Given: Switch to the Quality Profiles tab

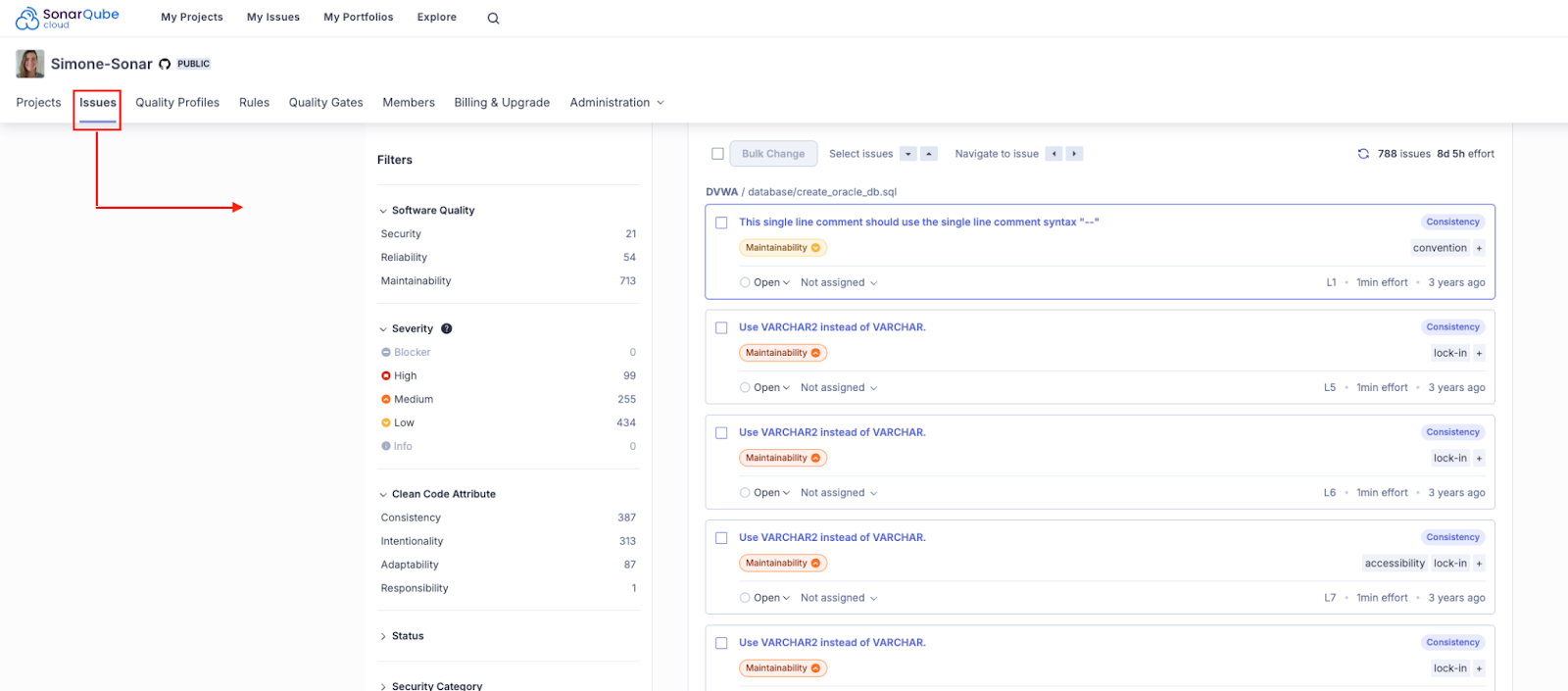Looking at the screenshot, I should (177, 103).
